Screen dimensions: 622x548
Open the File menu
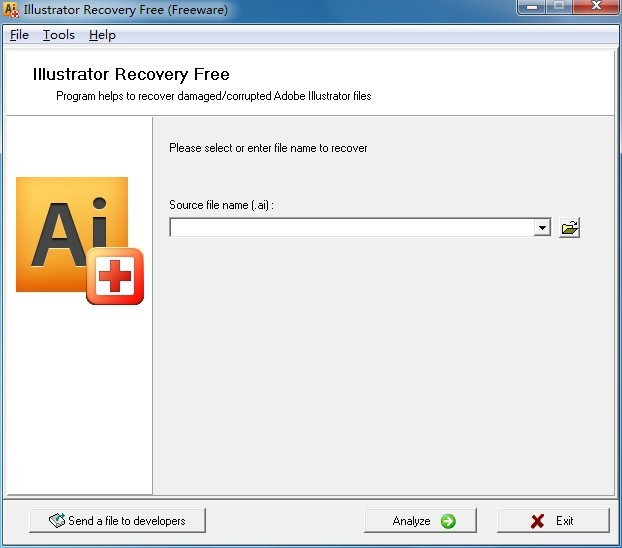[x=19, y=35]
